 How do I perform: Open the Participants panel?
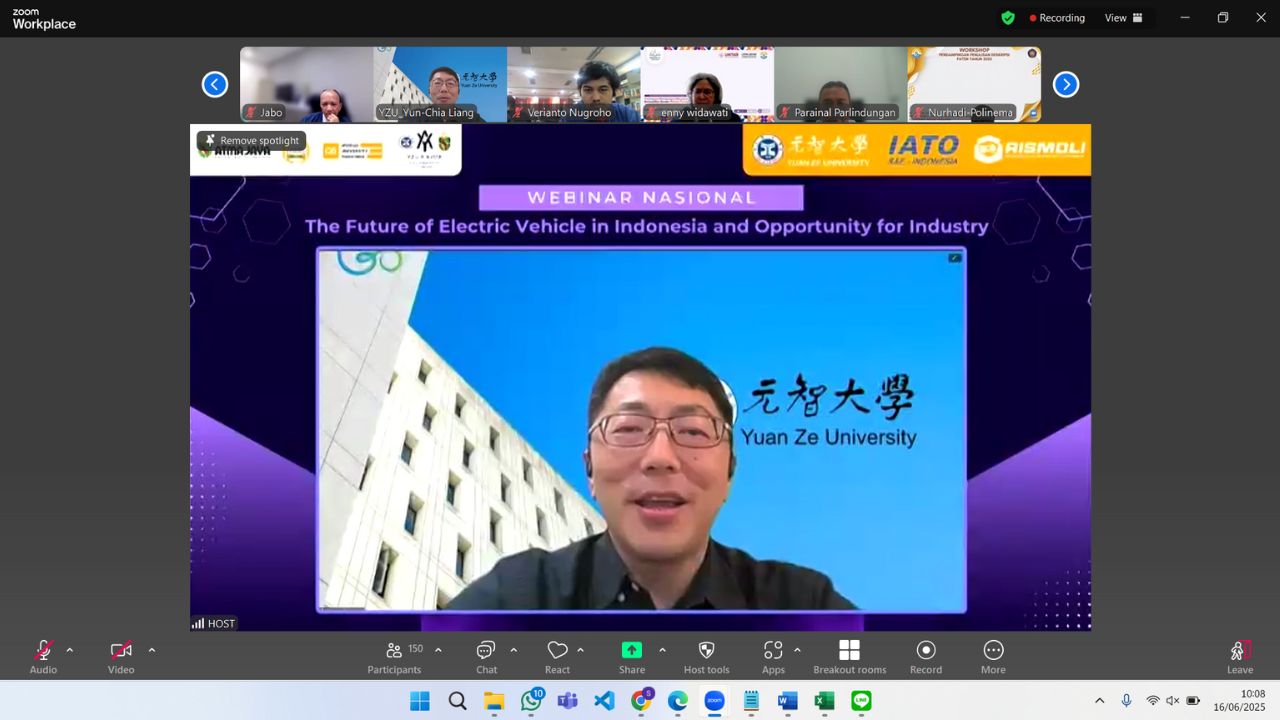tap(394, 656)
